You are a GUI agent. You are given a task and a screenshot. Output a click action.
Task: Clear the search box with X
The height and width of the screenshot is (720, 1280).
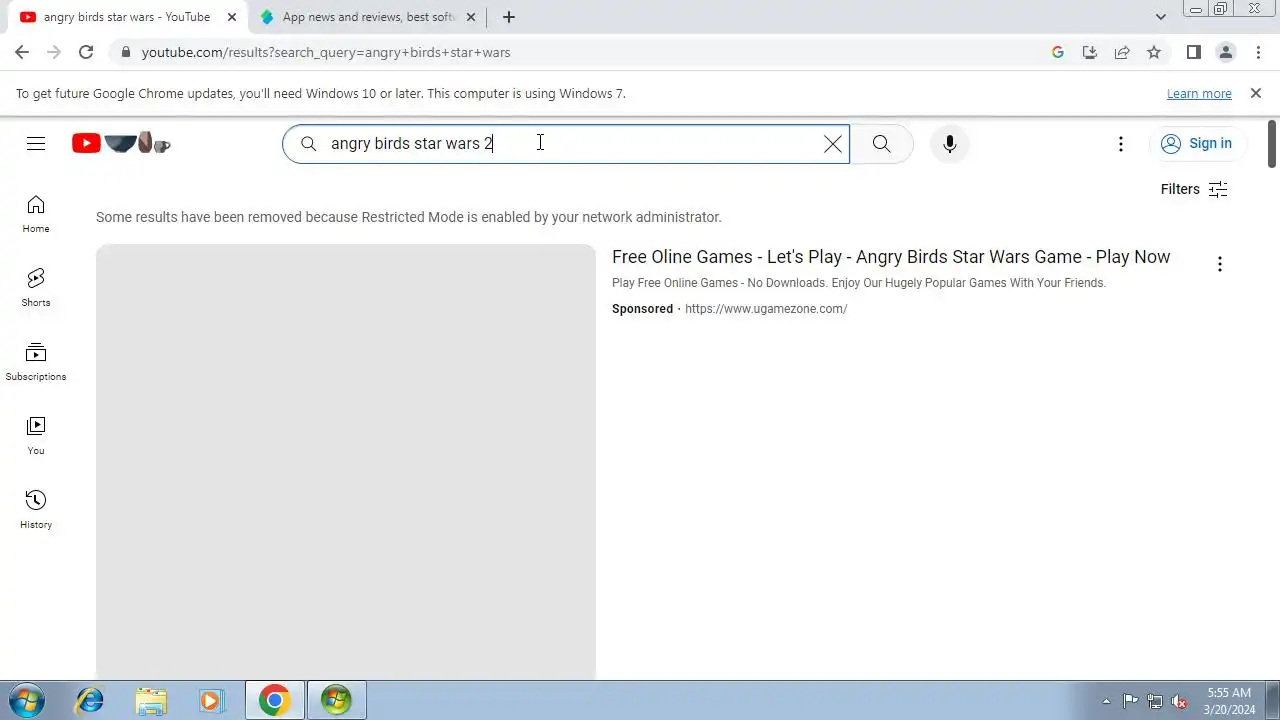[832, 144]
